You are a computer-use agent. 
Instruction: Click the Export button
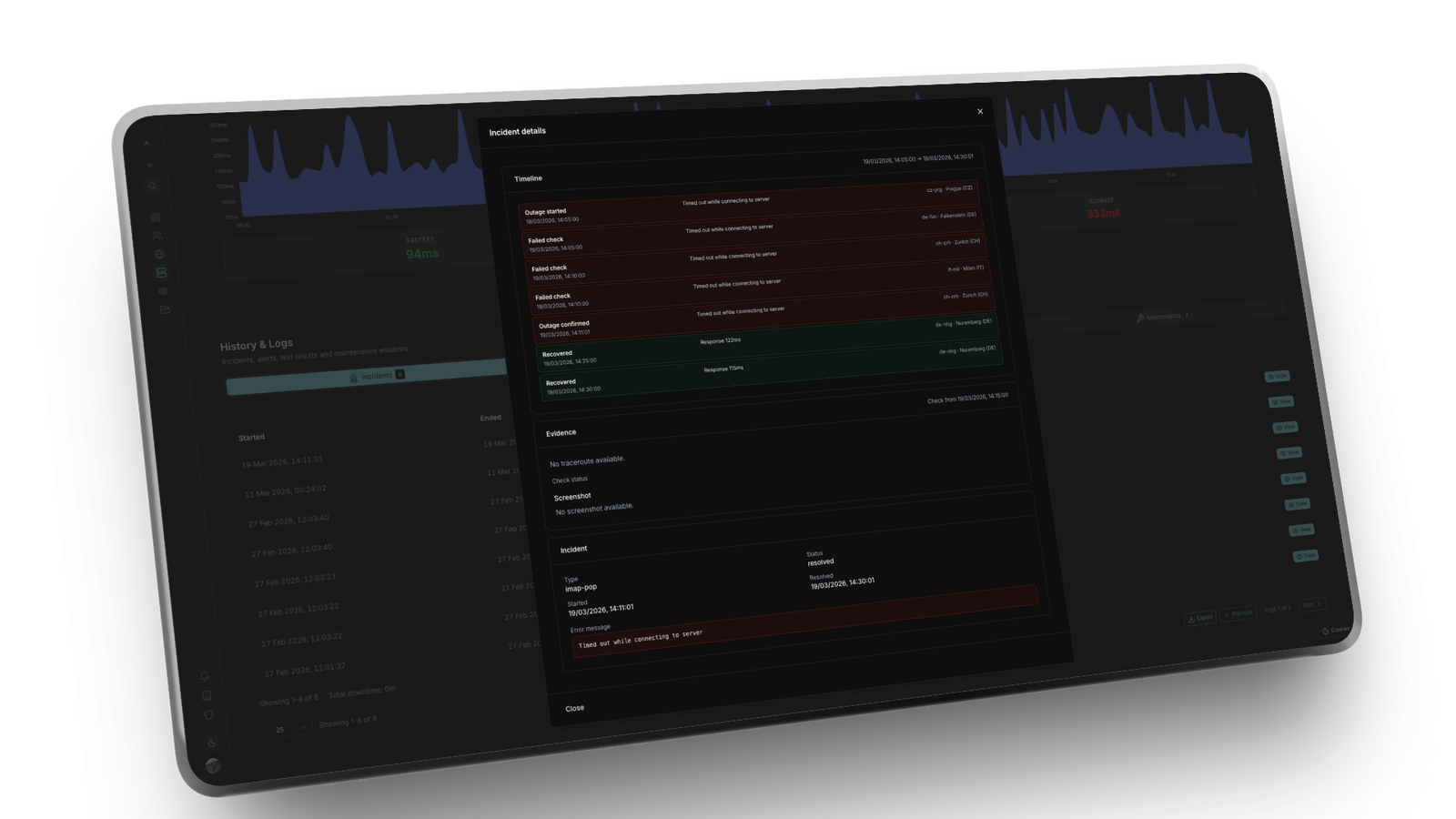pyautogui.click(x=1199, y=618)
